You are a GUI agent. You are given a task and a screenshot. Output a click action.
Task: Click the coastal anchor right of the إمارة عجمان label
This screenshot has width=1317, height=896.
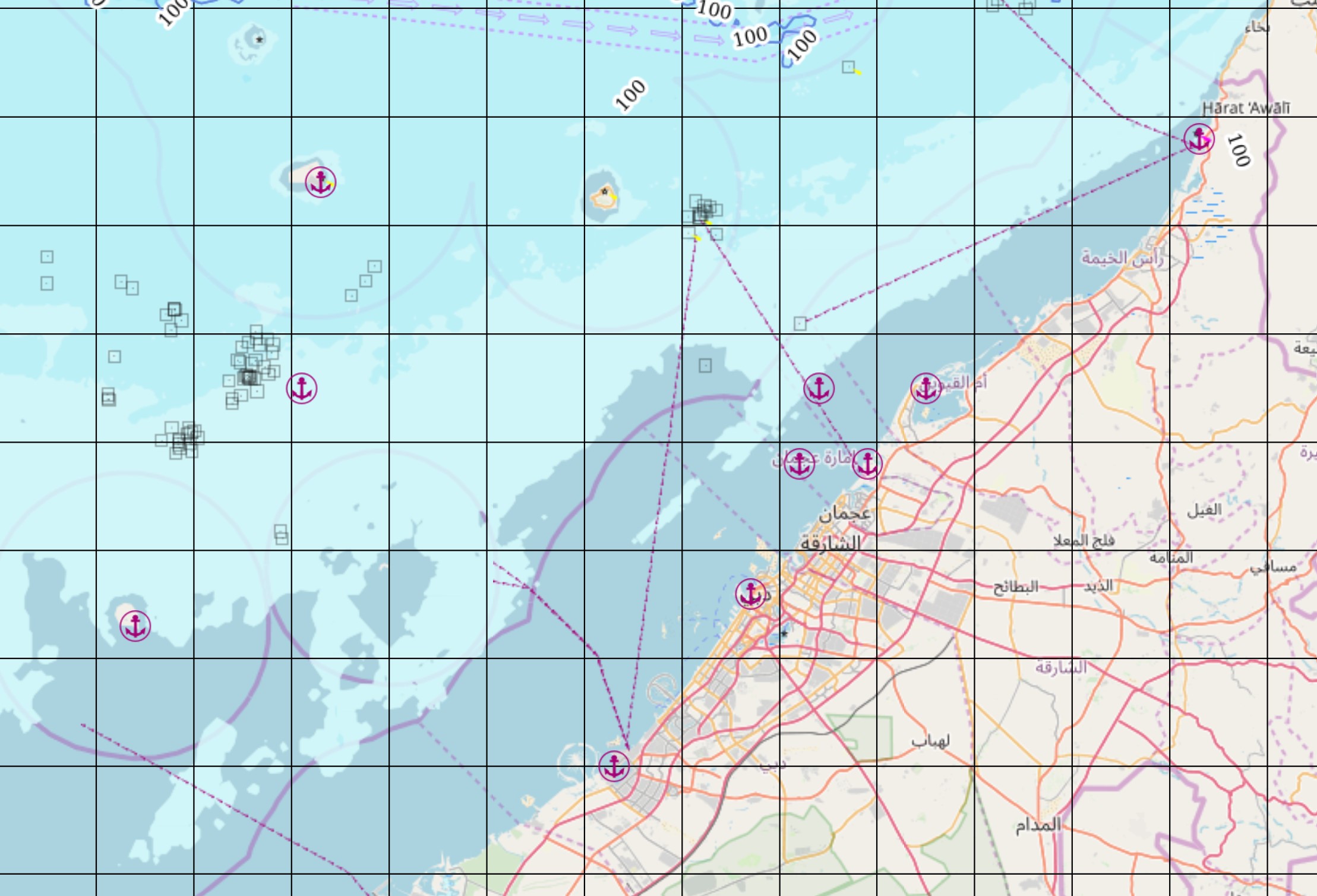click(x=867, y=463)
